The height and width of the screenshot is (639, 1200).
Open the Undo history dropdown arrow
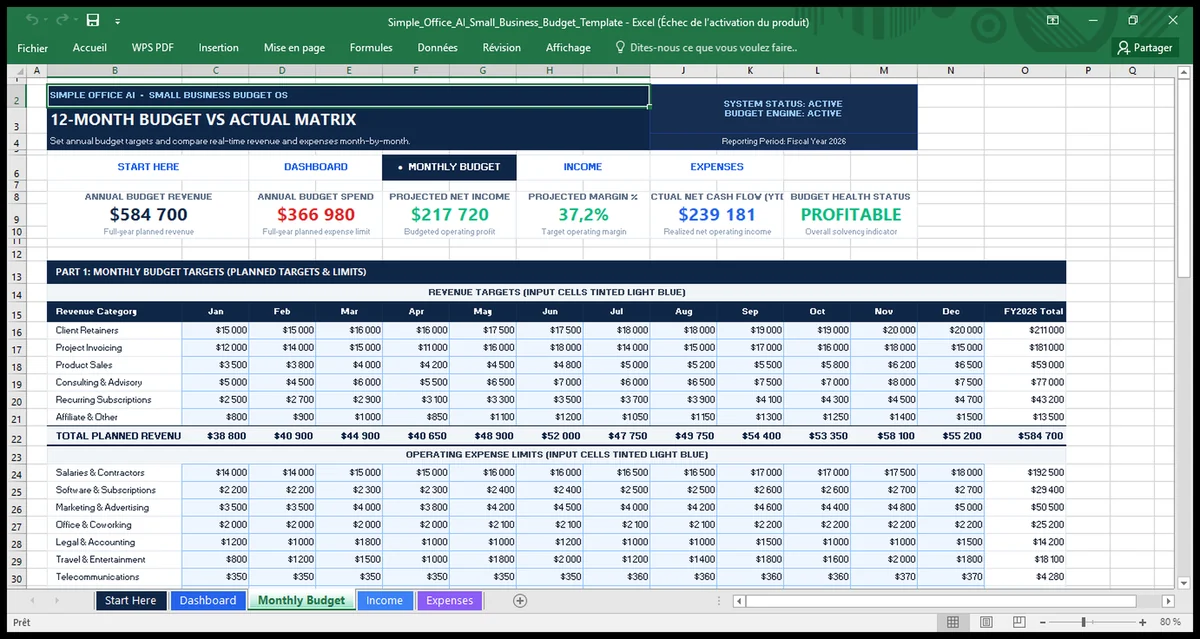(x=46, y=21)
